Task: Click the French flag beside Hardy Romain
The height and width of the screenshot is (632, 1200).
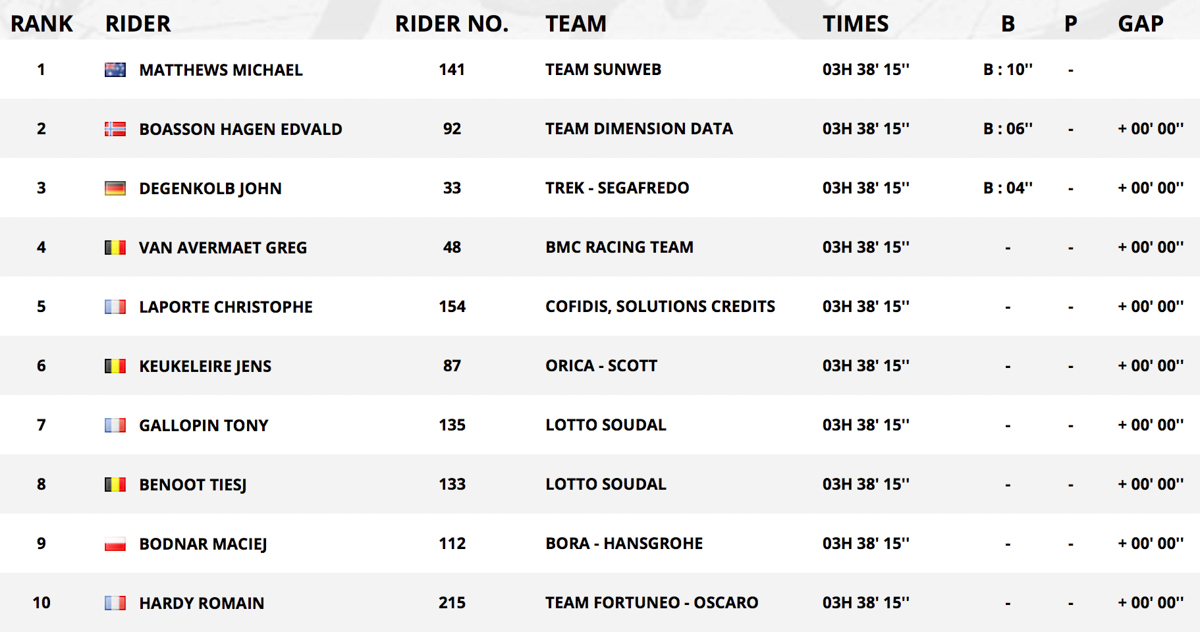Action: pyautogui.click(x=115, y=603)
